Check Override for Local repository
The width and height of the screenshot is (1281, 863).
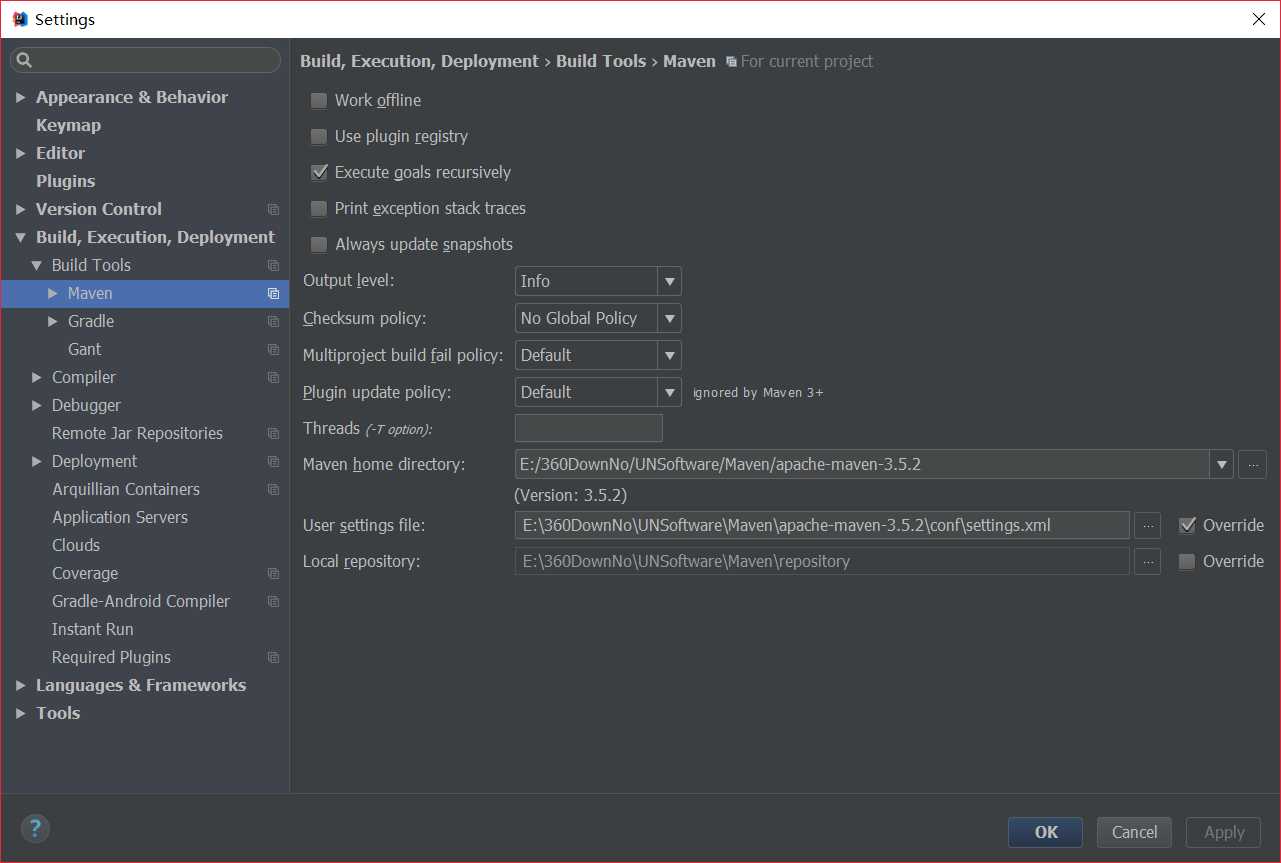pyautogui.click(x=1187, y=561)
